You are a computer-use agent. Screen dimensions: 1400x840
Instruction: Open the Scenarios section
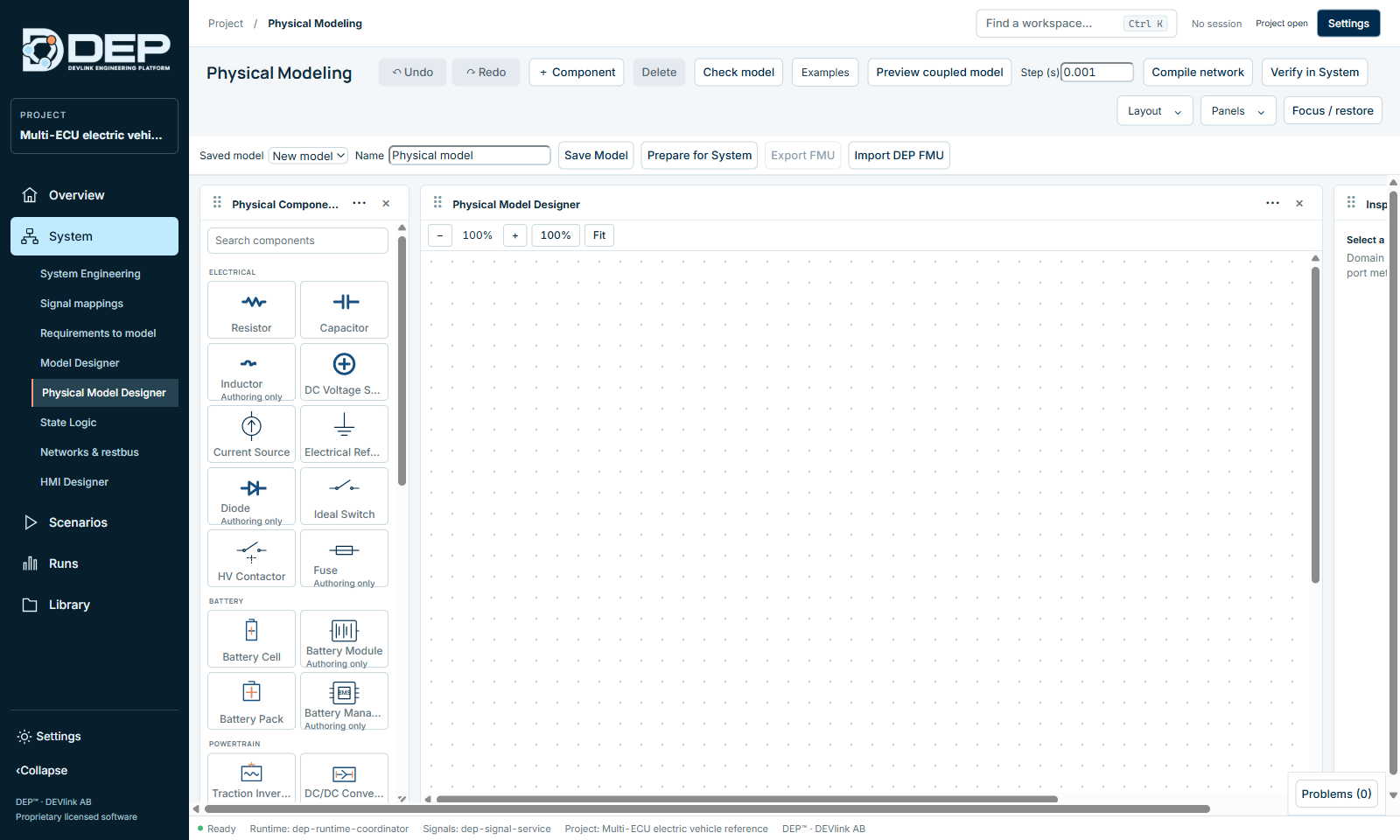pos(94,522)
